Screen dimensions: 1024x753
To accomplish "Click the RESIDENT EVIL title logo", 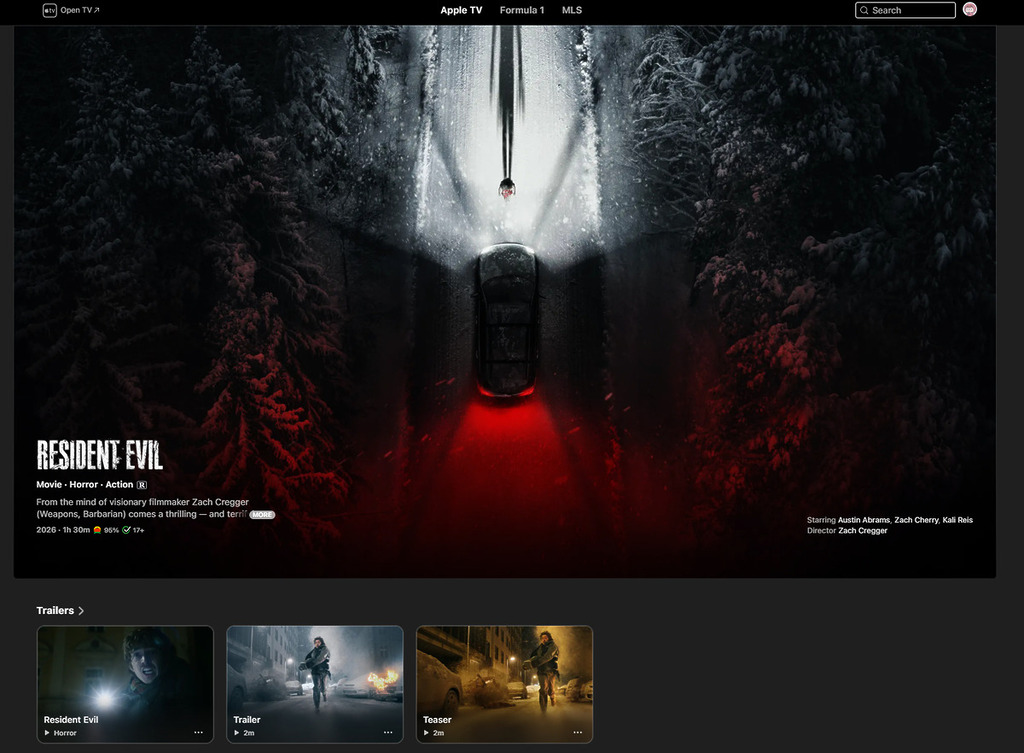I will 99,455.
